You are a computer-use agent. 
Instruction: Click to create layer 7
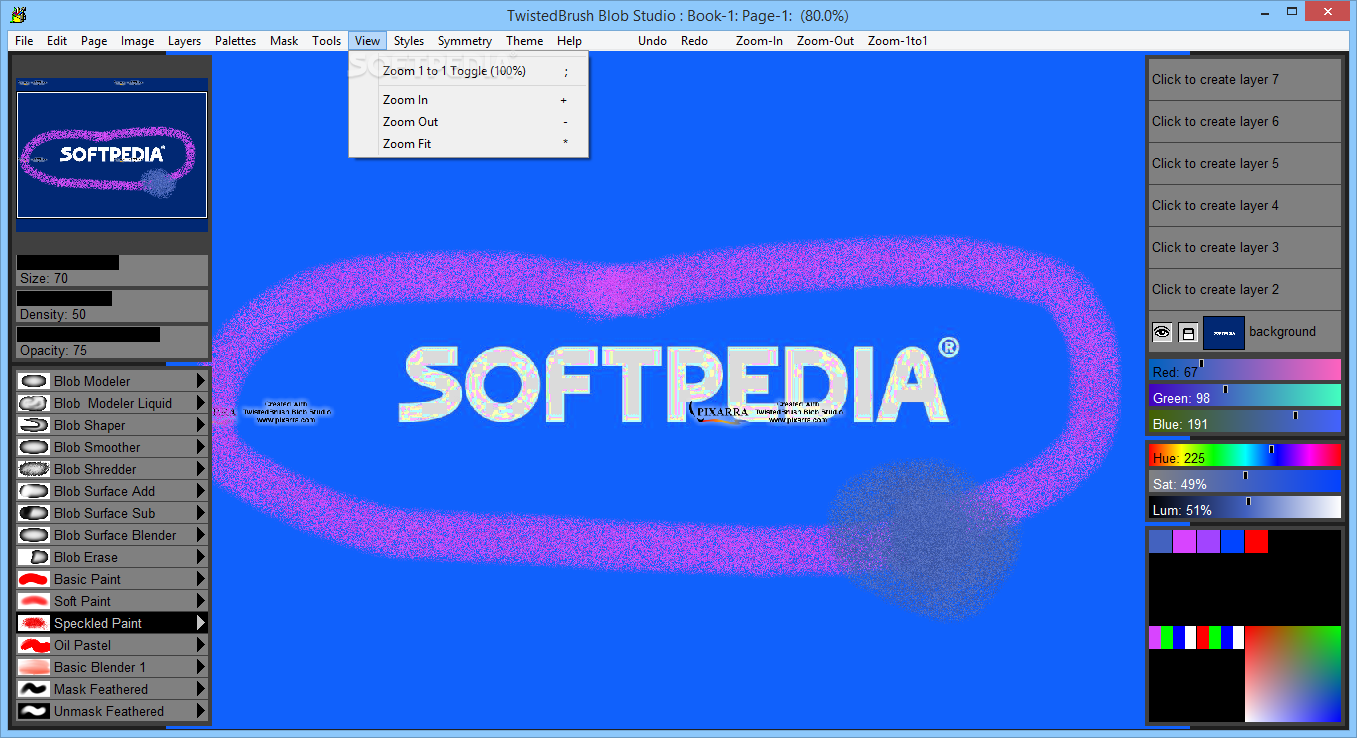(x=1243, y=79)
